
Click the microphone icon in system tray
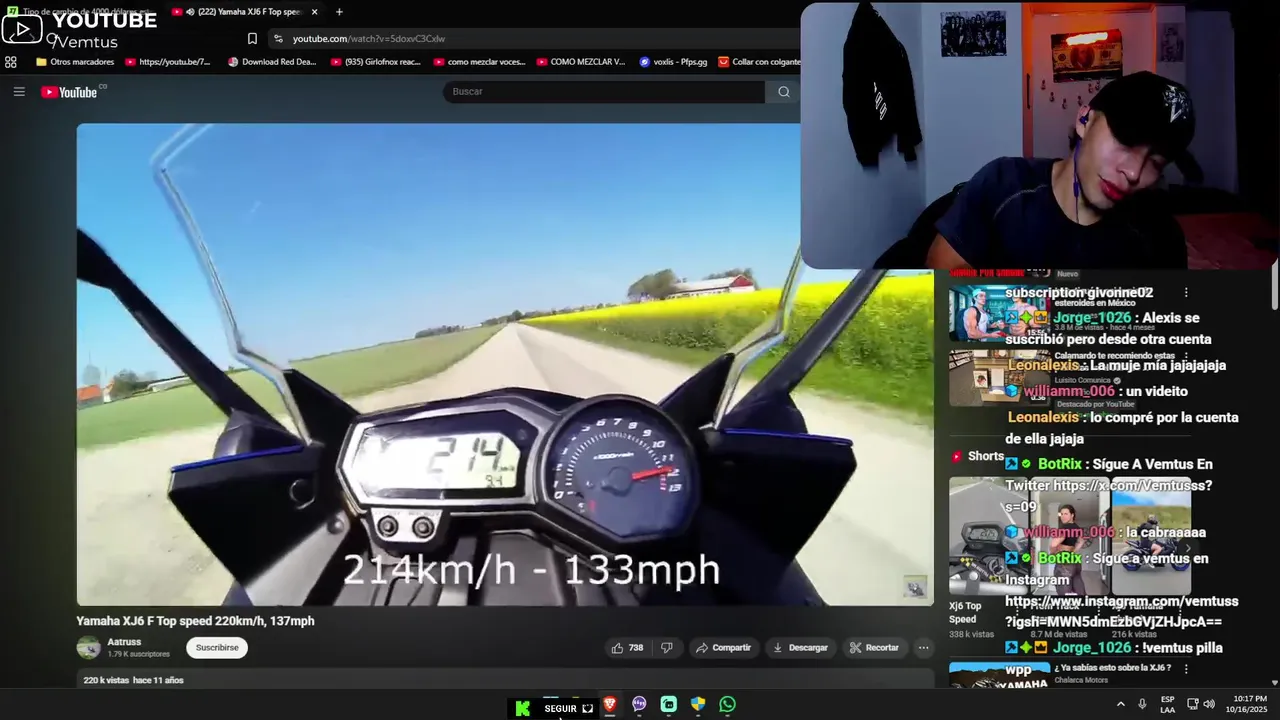(x=1142, y=704)
